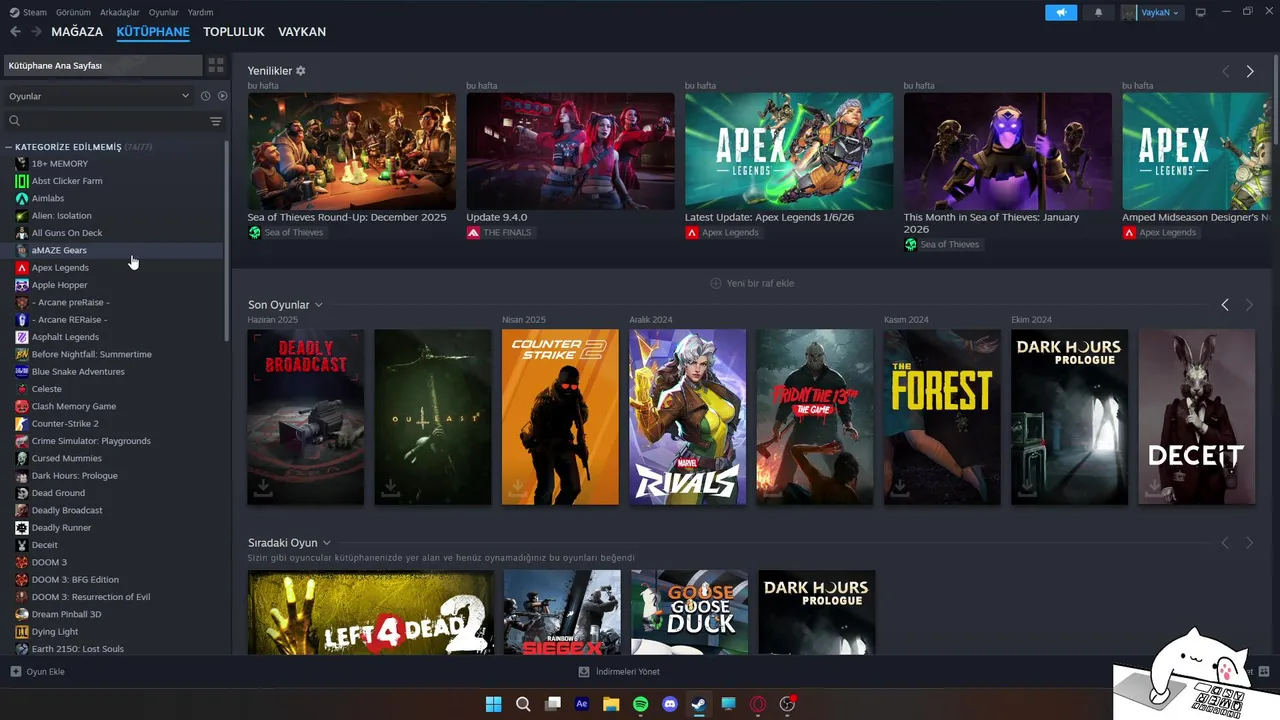
Task: Show previous Son Oyunlar items
Action: coord(1225,304)
